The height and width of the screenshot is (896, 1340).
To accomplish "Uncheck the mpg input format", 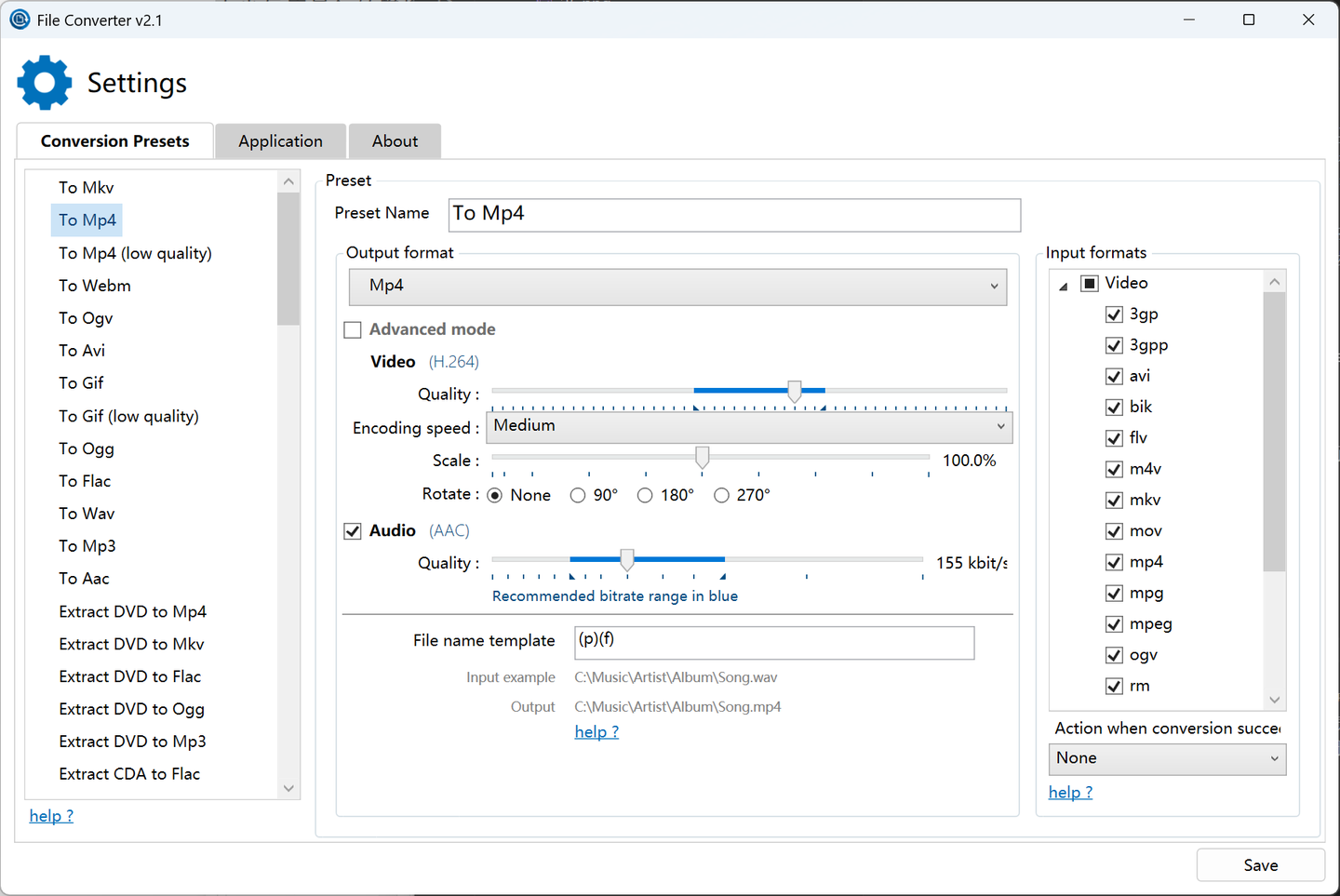I will [1114, 594].
